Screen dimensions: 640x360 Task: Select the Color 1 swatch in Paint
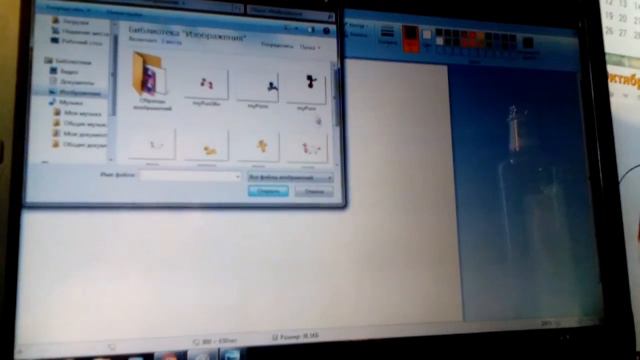tap(410, 38)
